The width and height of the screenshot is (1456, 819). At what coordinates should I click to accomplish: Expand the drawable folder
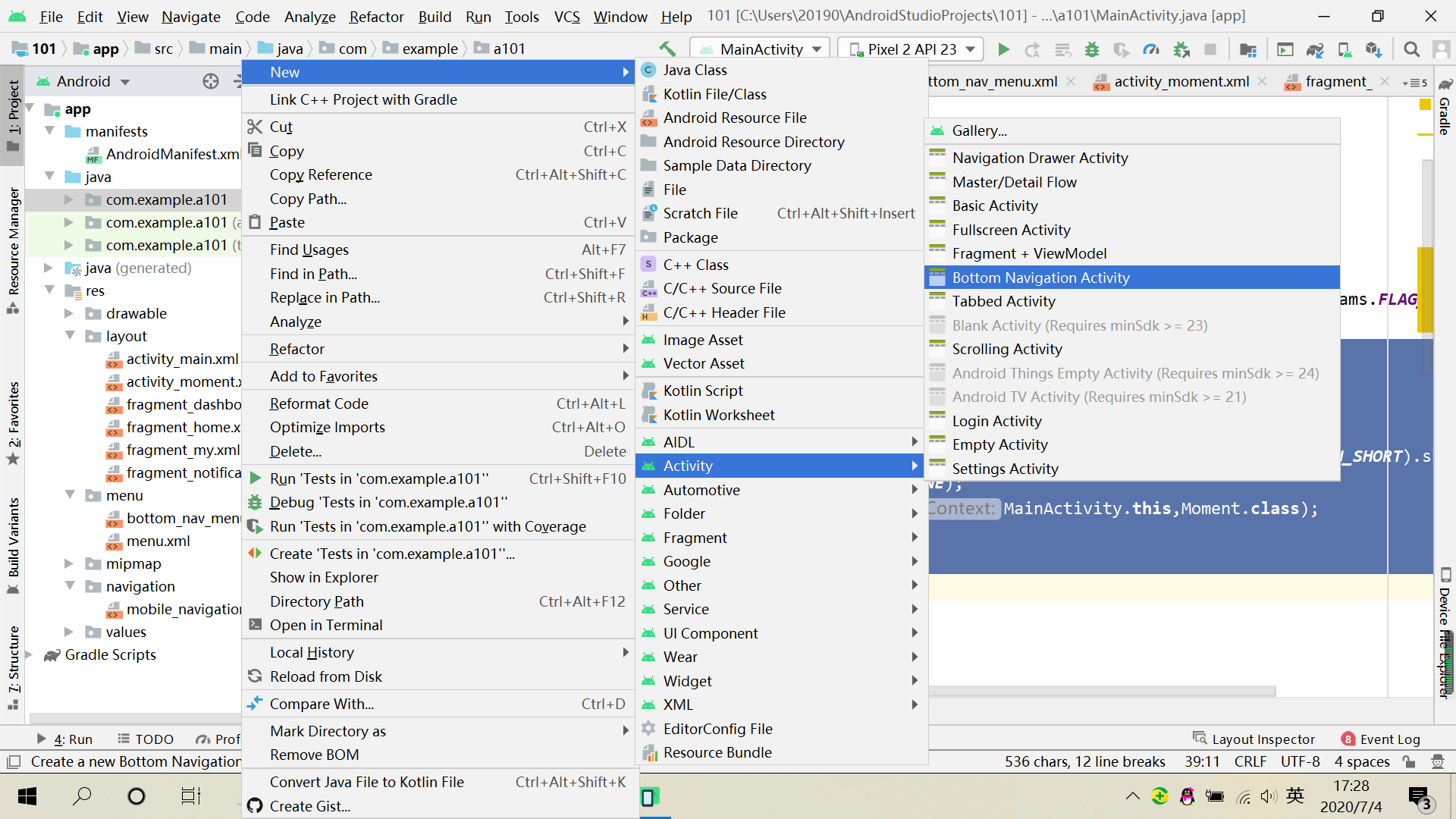[69, 313]
